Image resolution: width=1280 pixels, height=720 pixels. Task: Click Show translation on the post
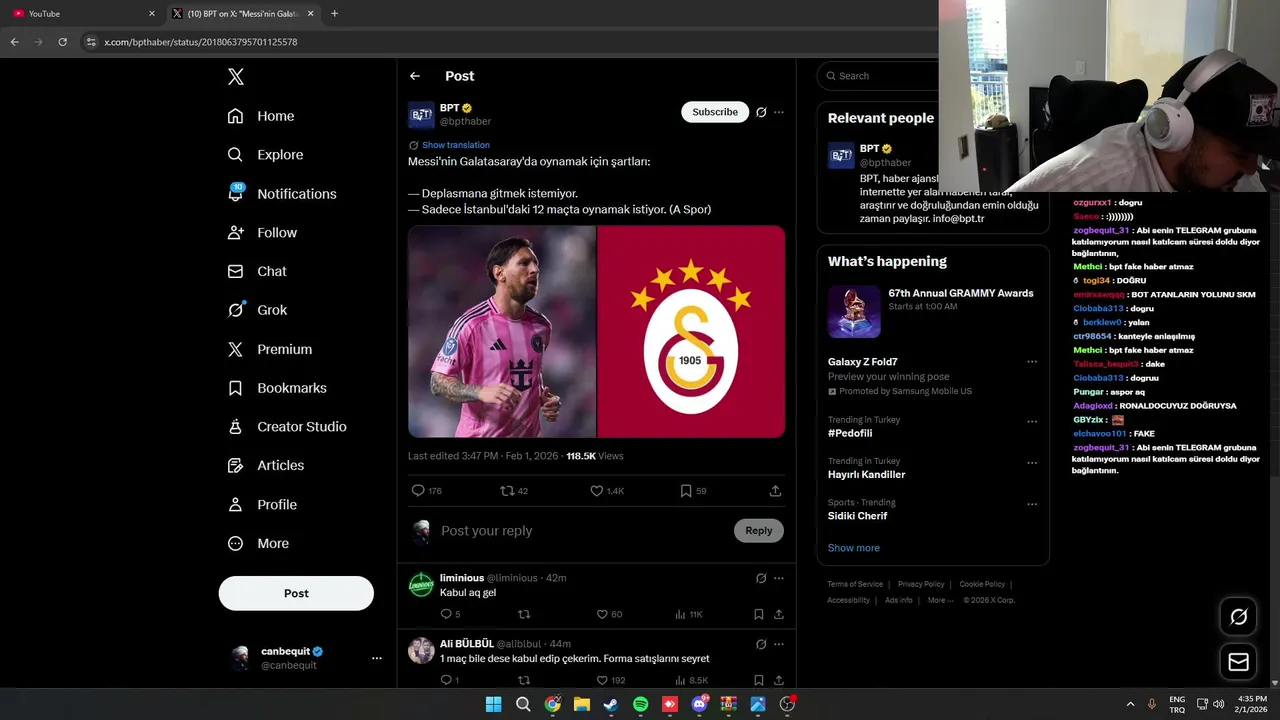click(455, 145)
